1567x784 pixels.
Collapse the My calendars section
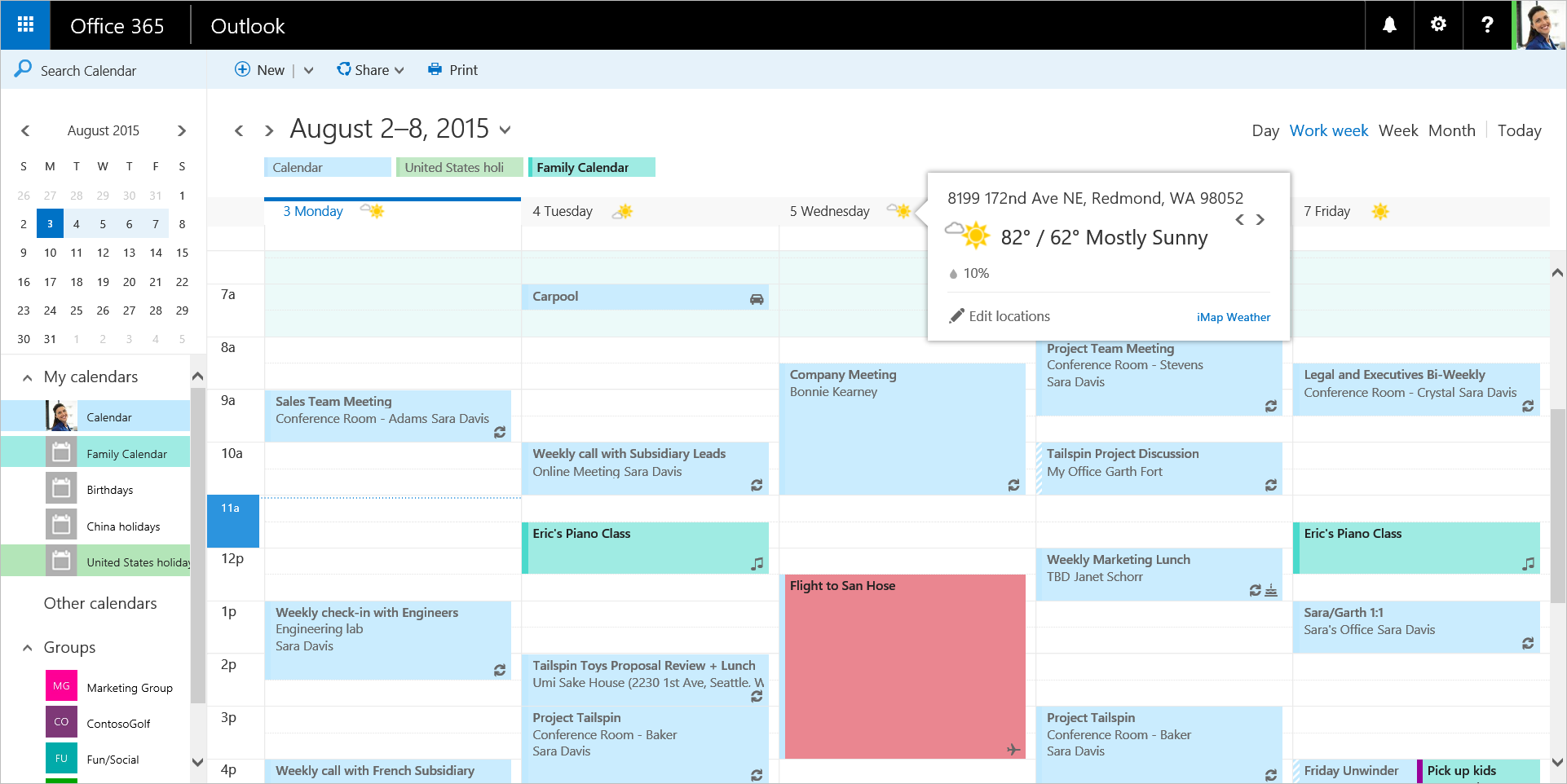click(x=27, y=377)
